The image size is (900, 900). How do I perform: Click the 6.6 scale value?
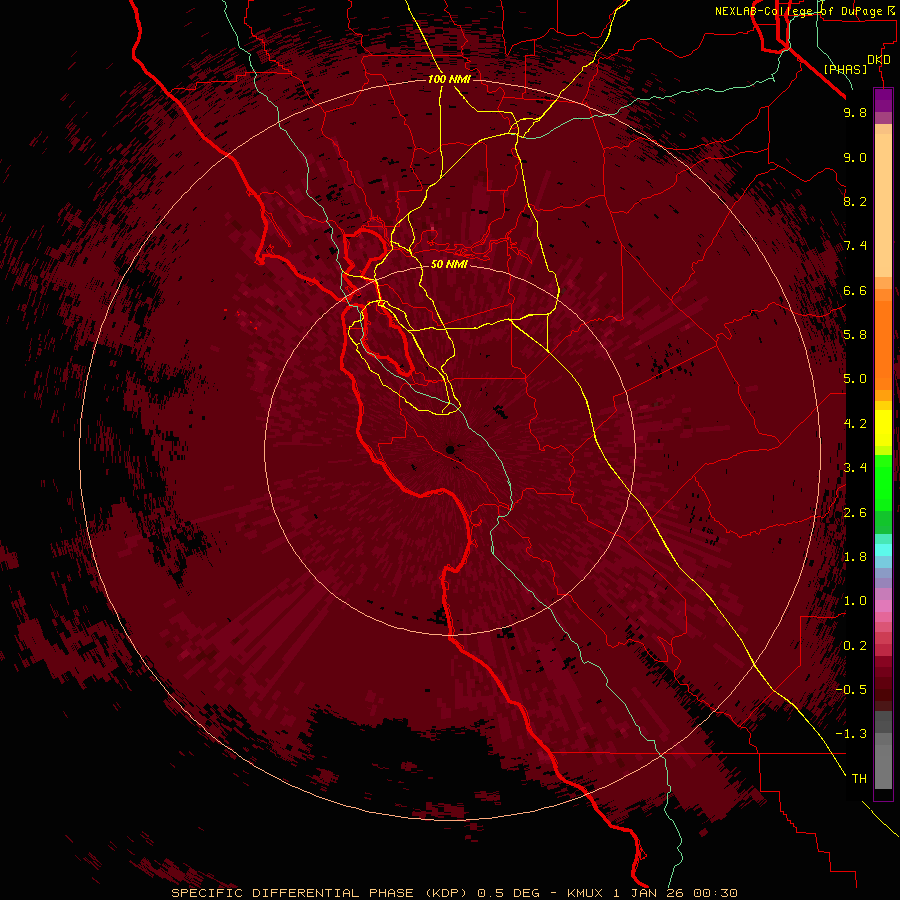(855, 290)
